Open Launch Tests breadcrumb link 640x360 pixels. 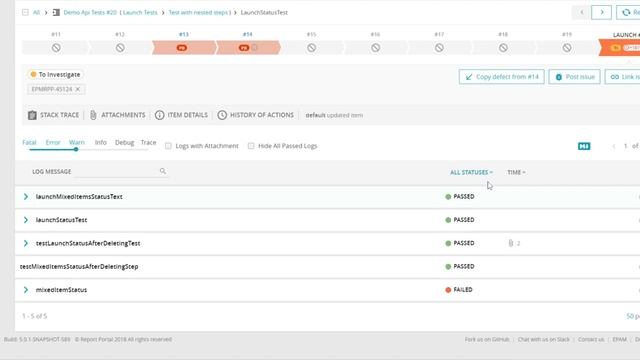140,12
